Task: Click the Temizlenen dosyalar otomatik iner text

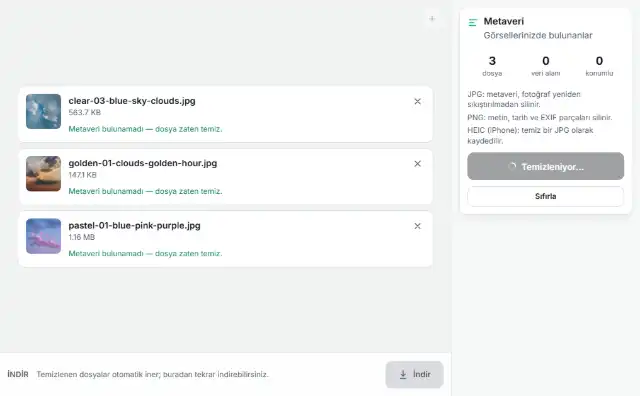Action: (x=153, y=374)
